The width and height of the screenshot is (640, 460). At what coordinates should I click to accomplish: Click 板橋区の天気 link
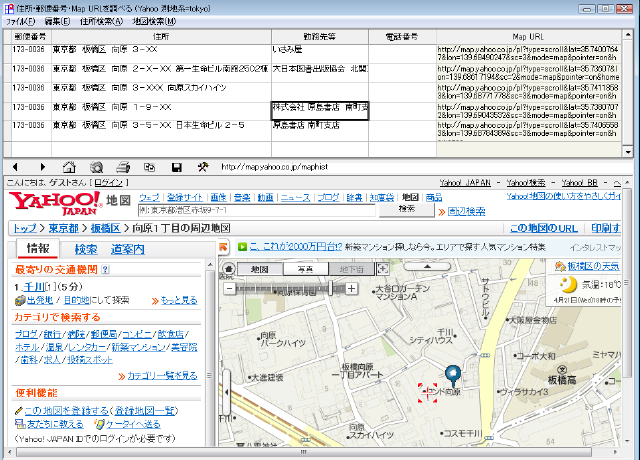[593, 267]
